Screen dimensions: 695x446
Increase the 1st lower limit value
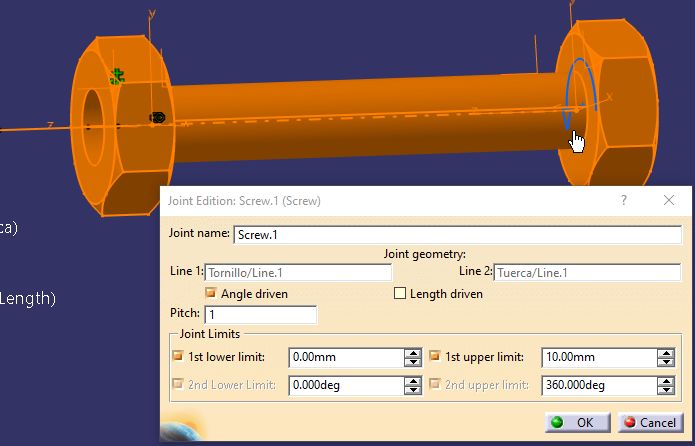(413, 353)
